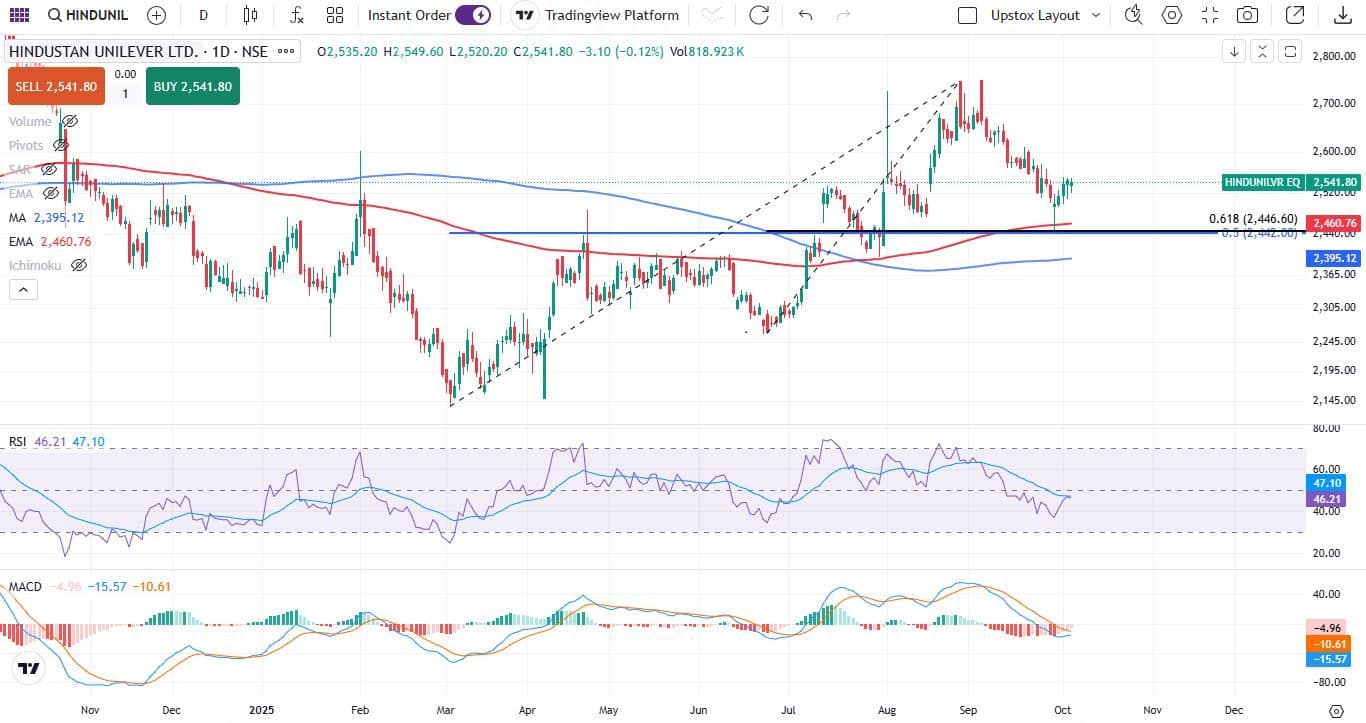
Task: Open the candlestick chart style selector
Action: [250, 15]
